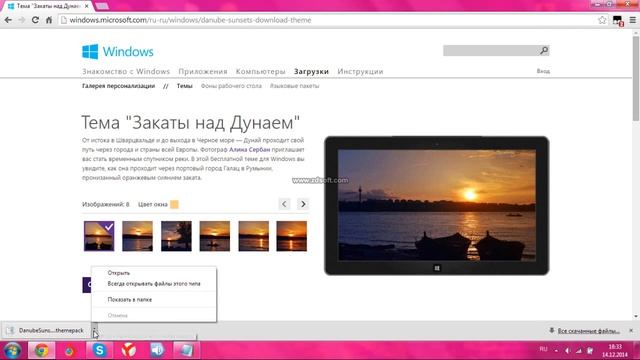Click the network signal tray icon
Screen dimensions: 640x360
coord(578,351)
